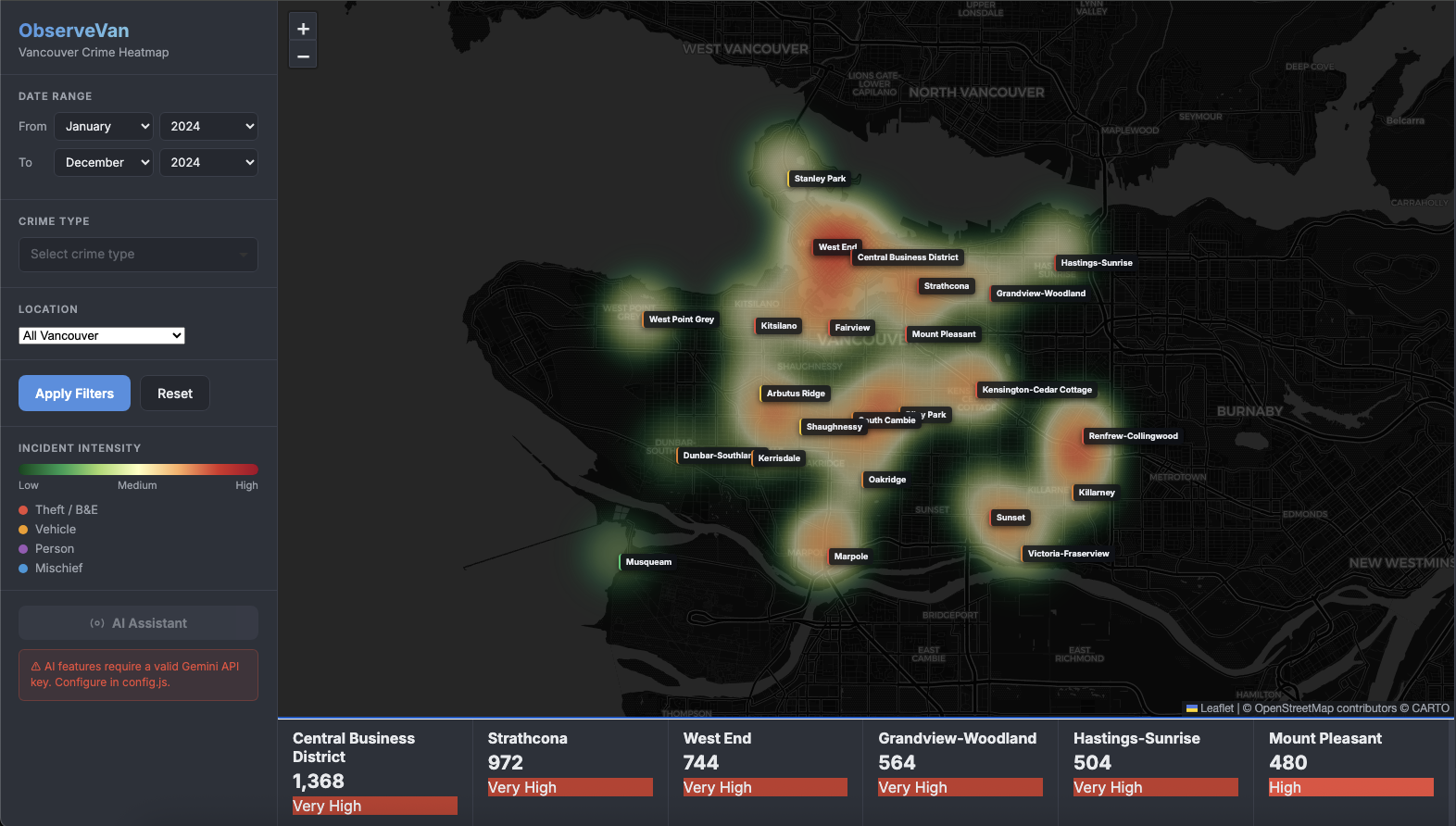Click the incident intensity gradient bar
The image size is (1456, 826).
tap(138, 469)
